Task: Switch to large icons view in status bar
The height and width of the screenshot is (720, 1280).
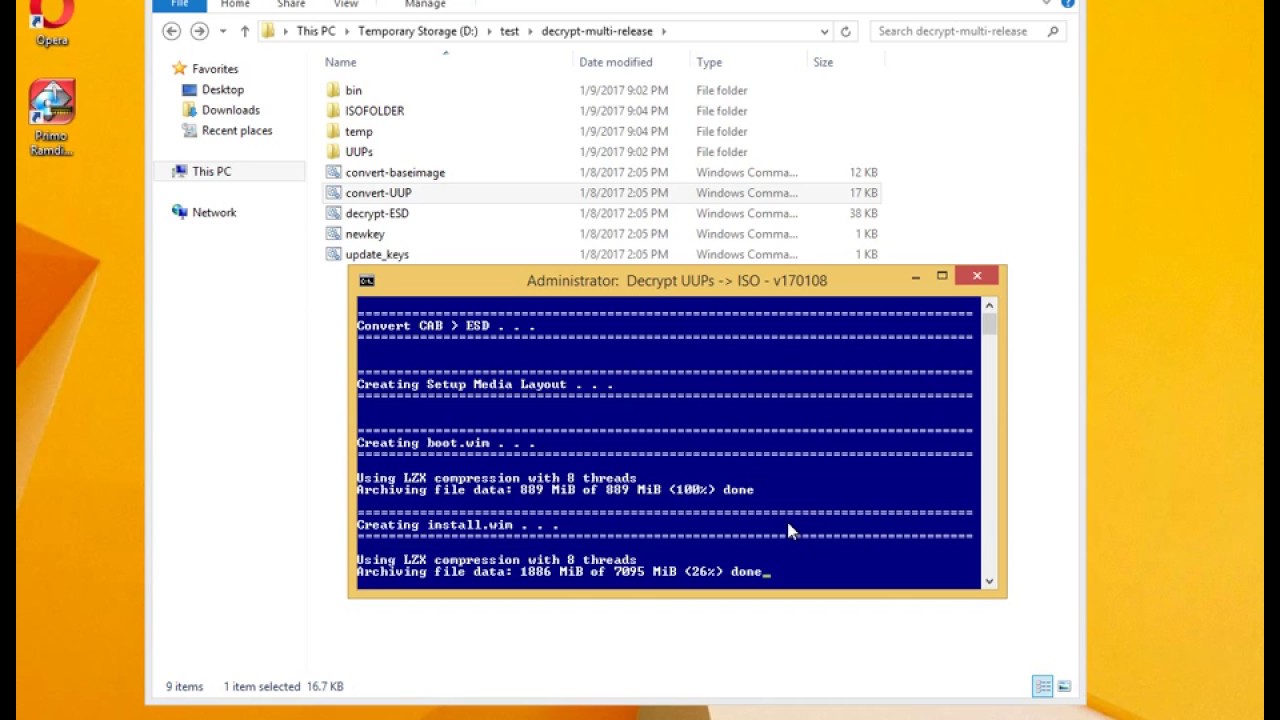Action: pyautogui.click(x=1064, y=686)
